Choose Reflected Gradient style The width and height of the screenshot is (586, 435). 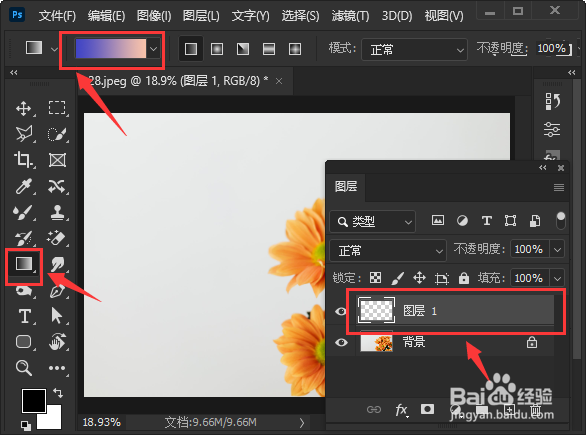(269, 49)
